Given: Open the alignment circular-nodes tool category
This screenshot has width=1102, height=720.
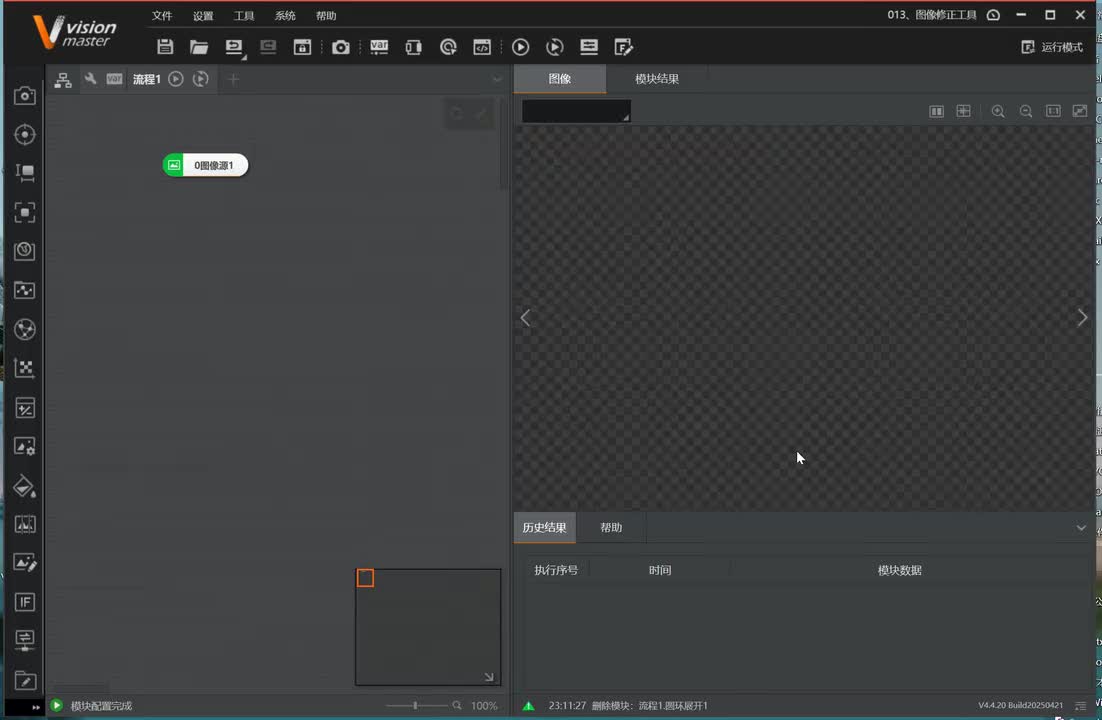Looking at the screenshot, I should [x=25, y=329].
